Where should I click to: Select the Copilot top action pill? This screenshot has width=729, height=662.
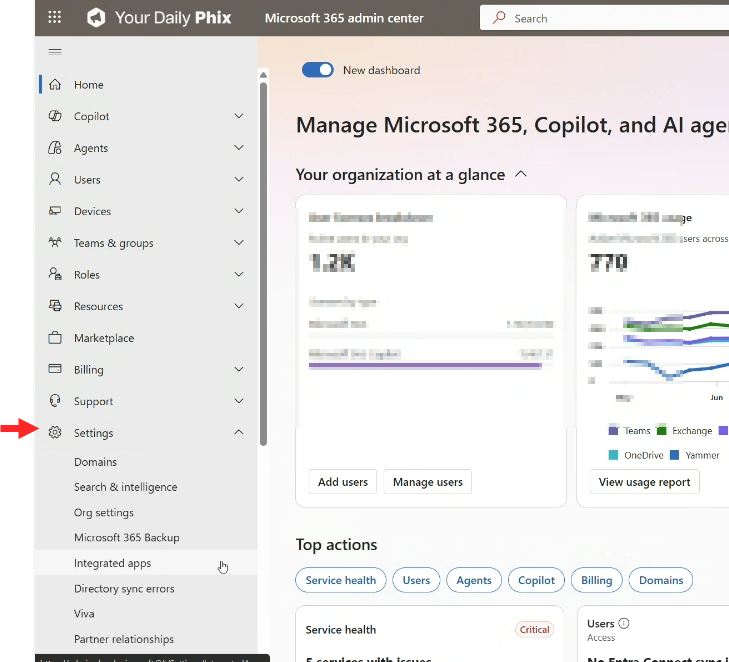coord(537,580)
